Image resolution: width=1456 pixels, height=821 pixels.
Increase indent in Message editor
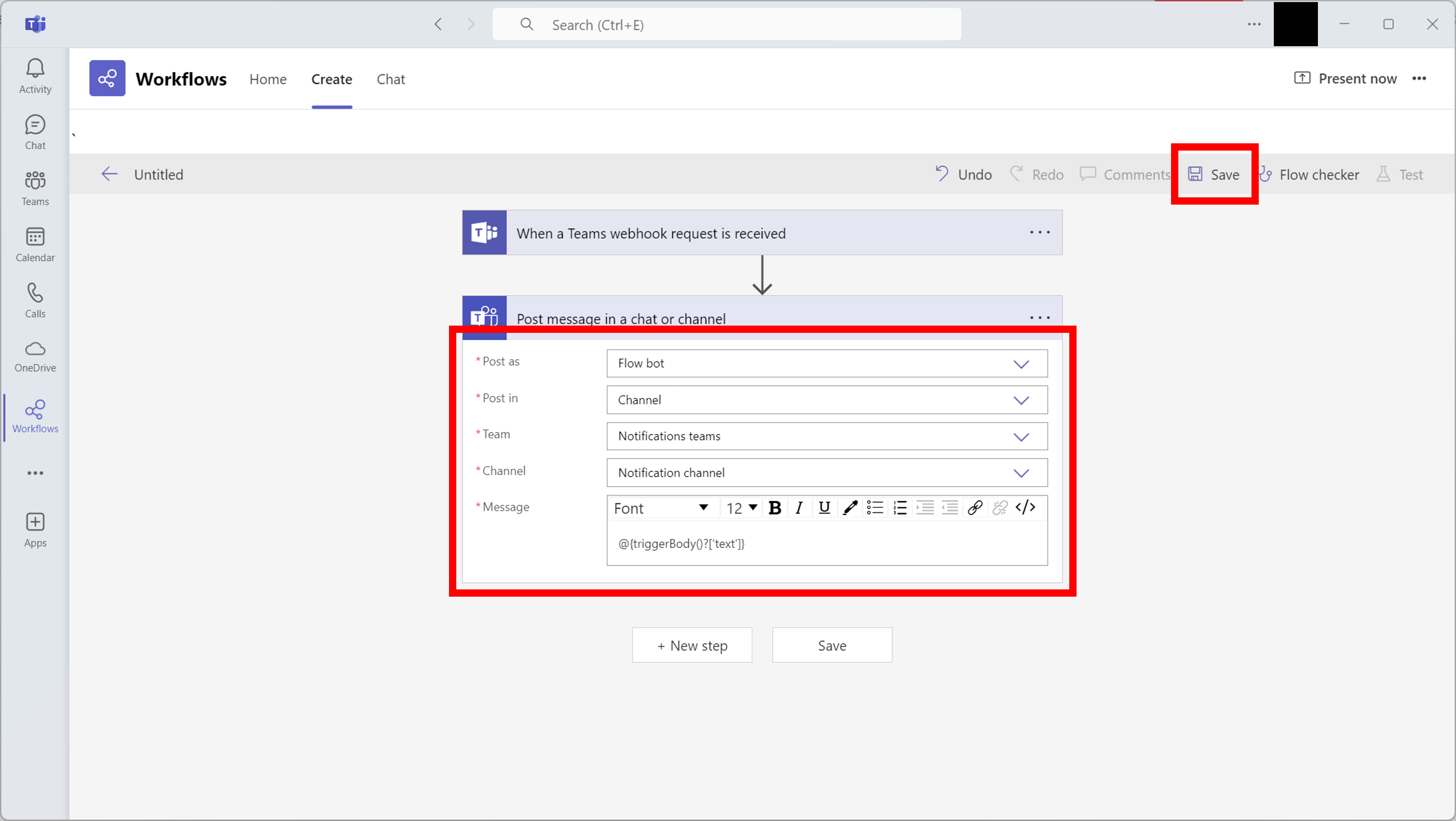click(924, 508)
